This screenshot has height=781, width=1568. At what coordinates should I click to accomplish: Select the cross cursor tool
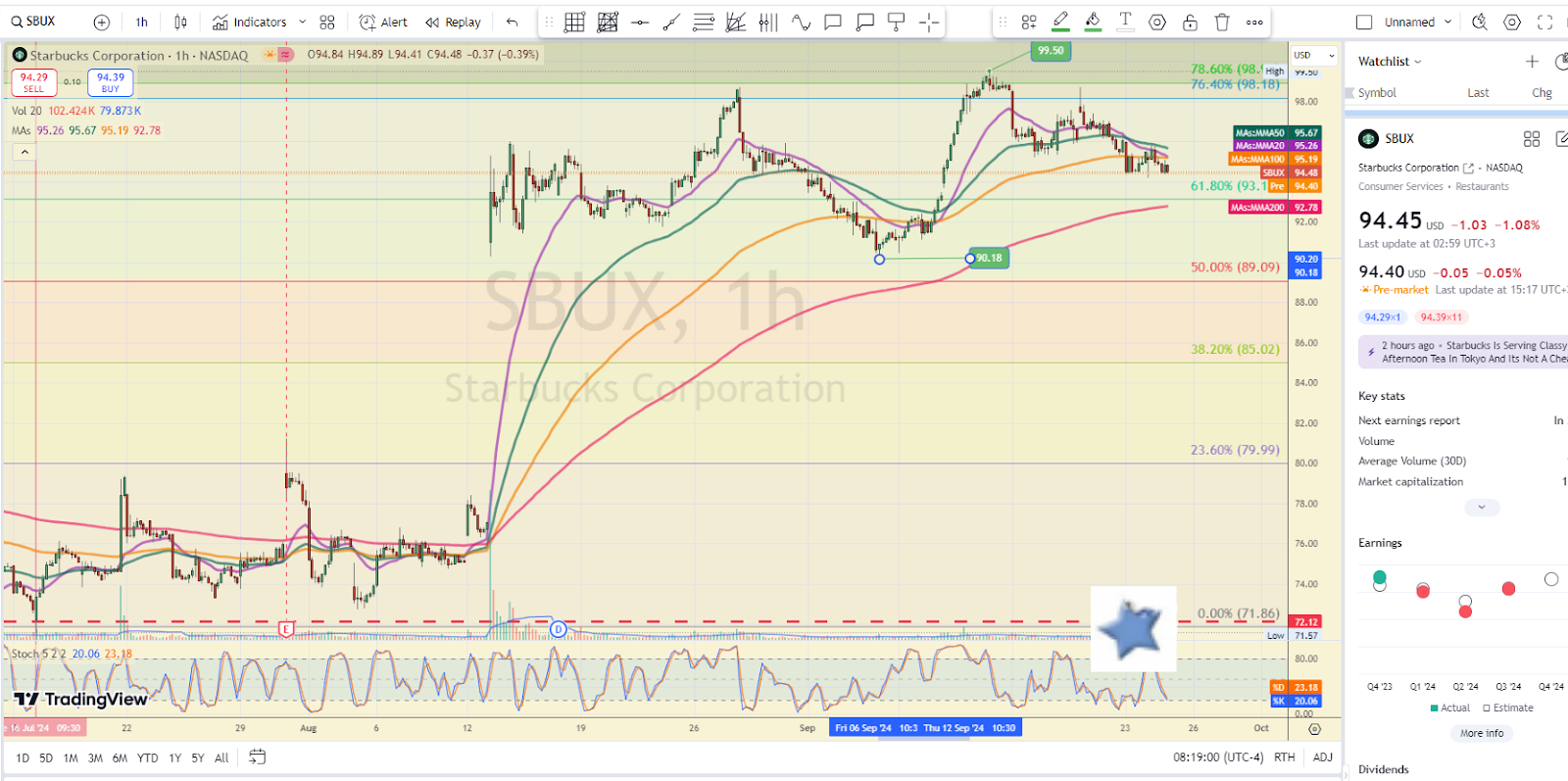[x=929, y=23]
